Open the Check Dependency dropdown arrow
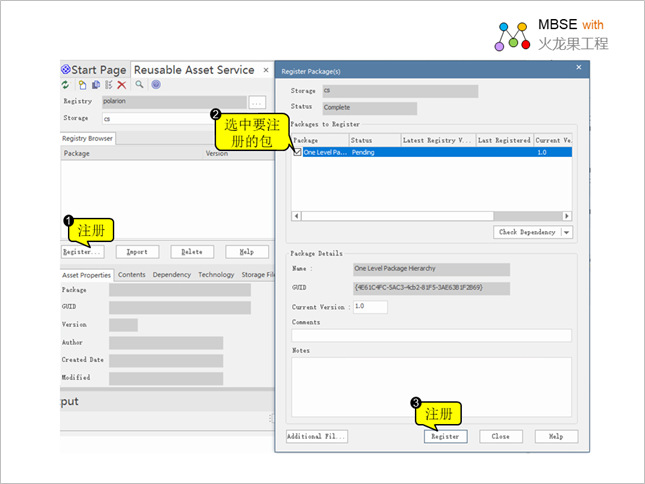The height and width of the screenshot is (484, 645). tap(567, 232)
